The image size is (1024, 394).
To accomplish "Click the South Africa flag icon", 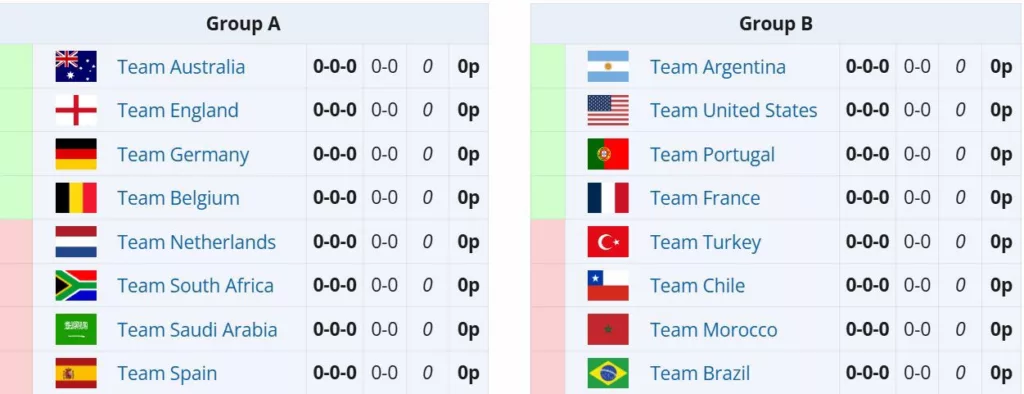I will tap(76, 286).
